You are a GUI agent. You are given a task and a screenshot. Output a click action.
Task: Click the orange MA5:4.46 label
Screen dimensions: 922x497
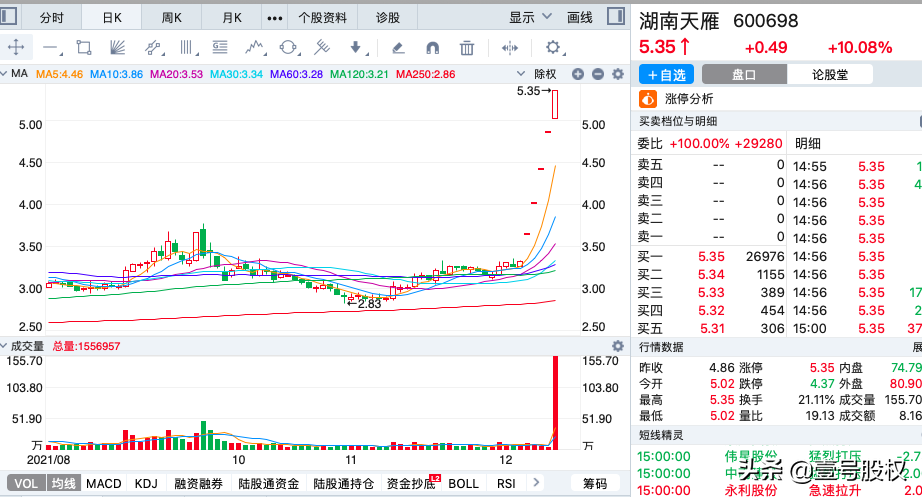point(59,75)
